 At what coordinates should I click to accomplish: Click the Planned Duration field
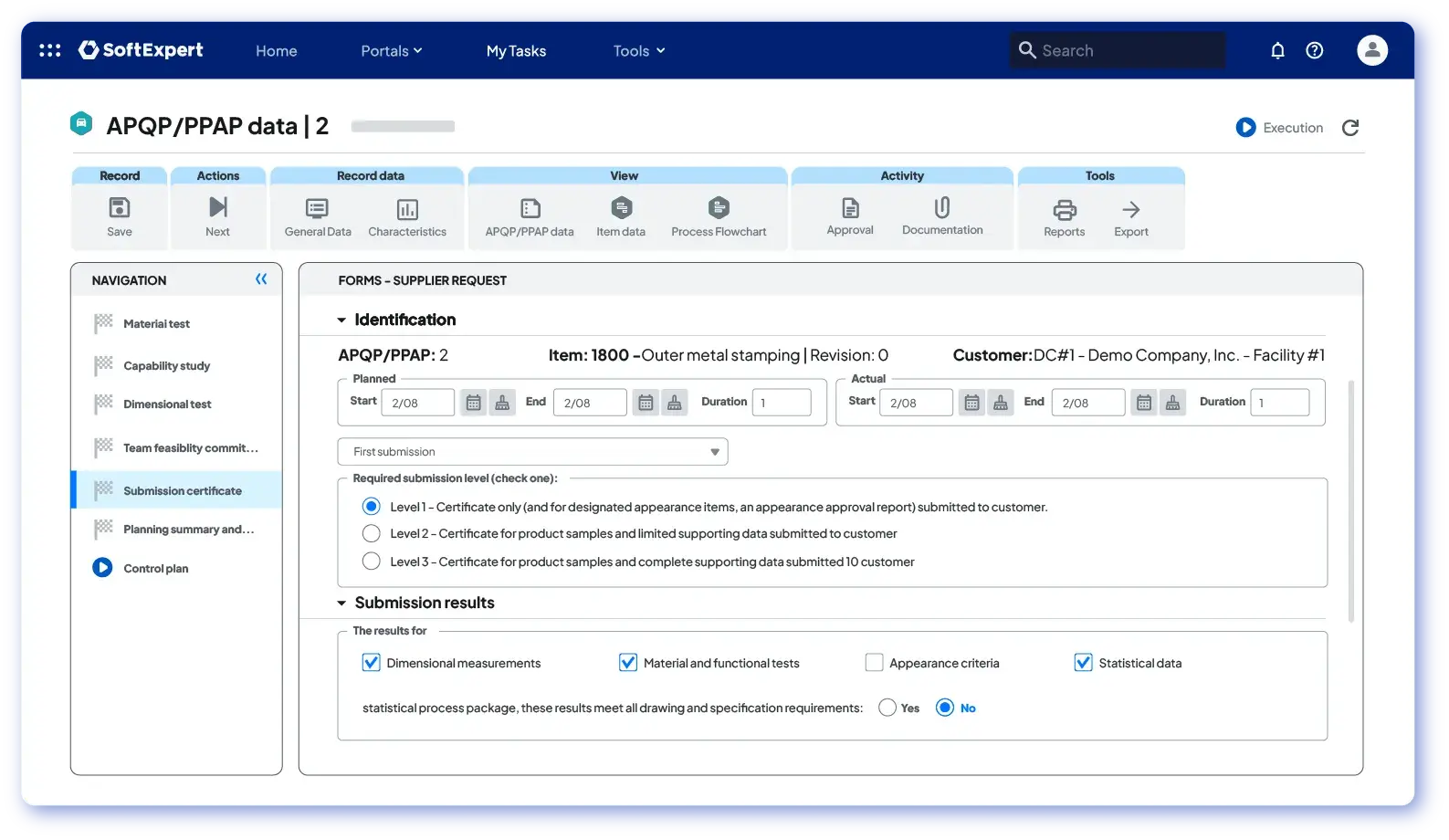782,403
